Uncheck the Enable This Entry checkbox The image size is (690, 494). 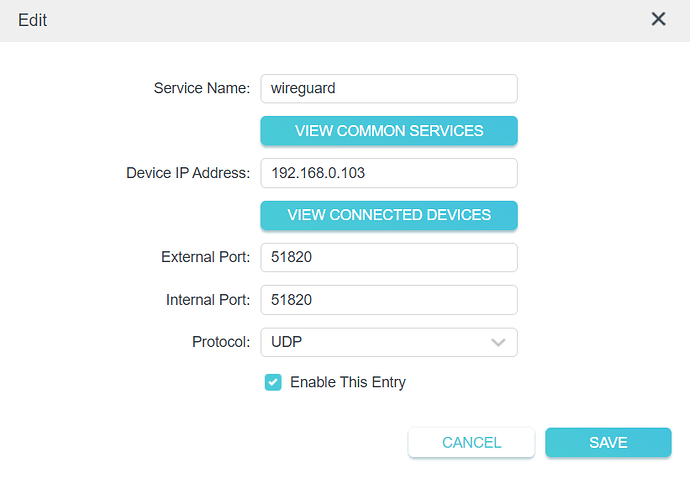point(273,382)
